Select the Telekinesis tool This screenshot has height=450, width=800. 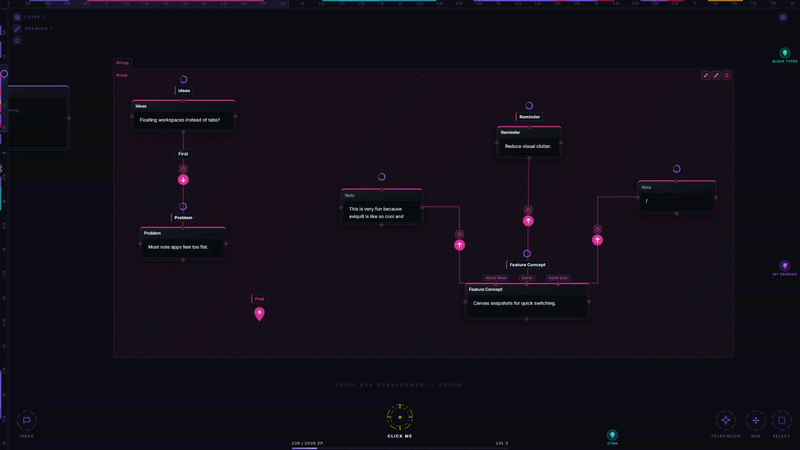click(725, 420)
